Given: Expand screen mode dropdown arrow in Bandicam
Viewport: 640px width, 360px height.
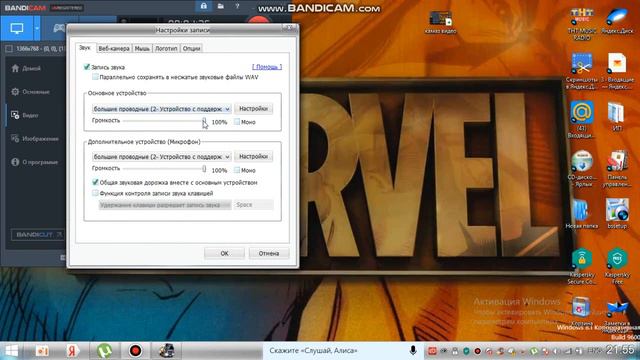Looking at the screenshot, I should tap(37, 29).
